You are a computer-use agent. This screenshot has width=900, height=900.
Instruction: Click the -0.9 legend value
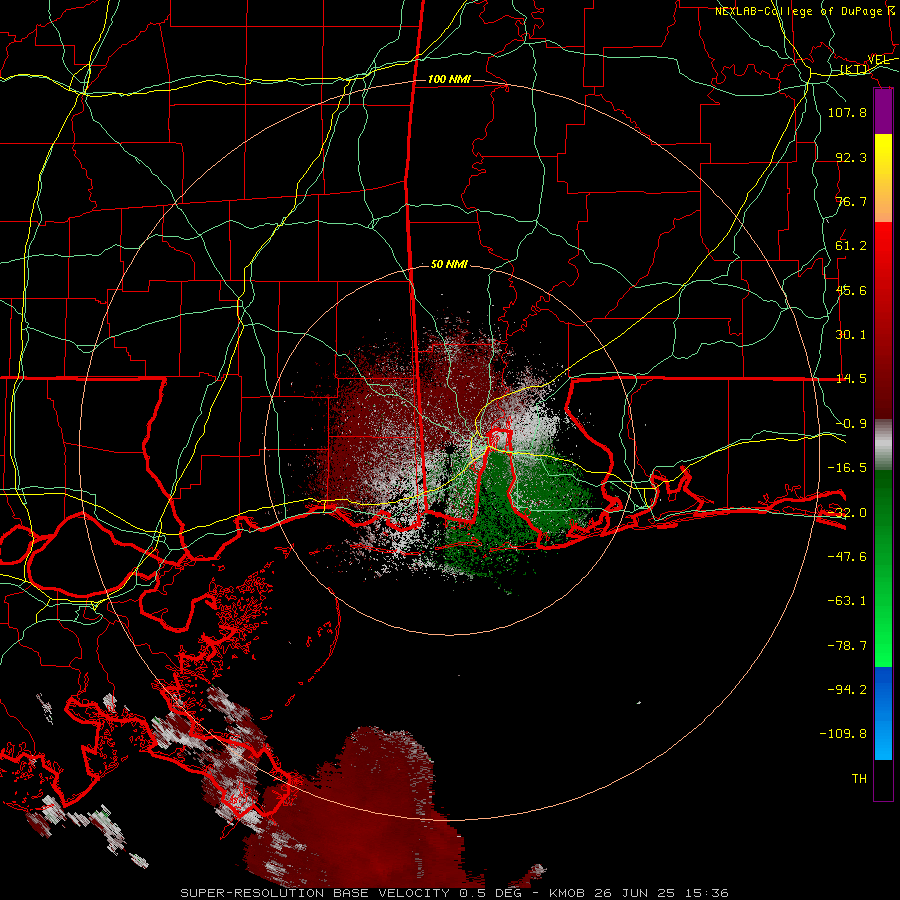[x=851, y=424]
